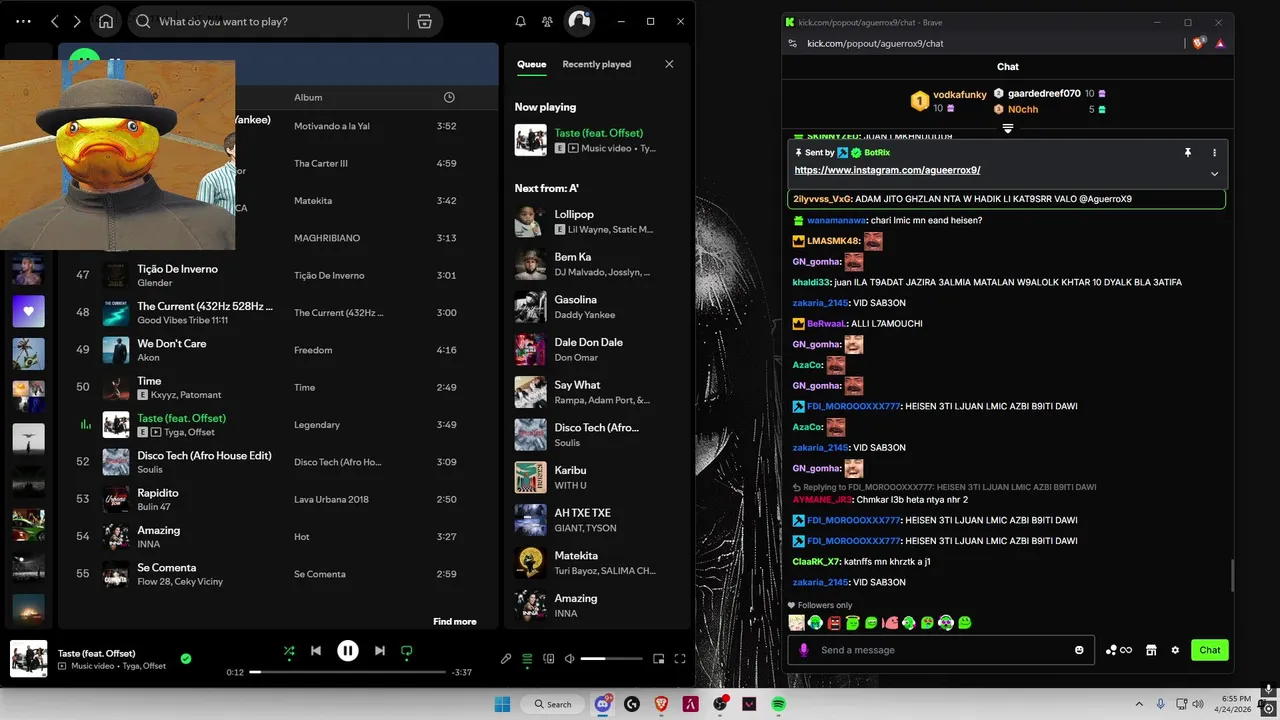This screenshot has height=720, width=1280.
Task: Open the emoji picker in Kick chat
Action: (1079, 650)
